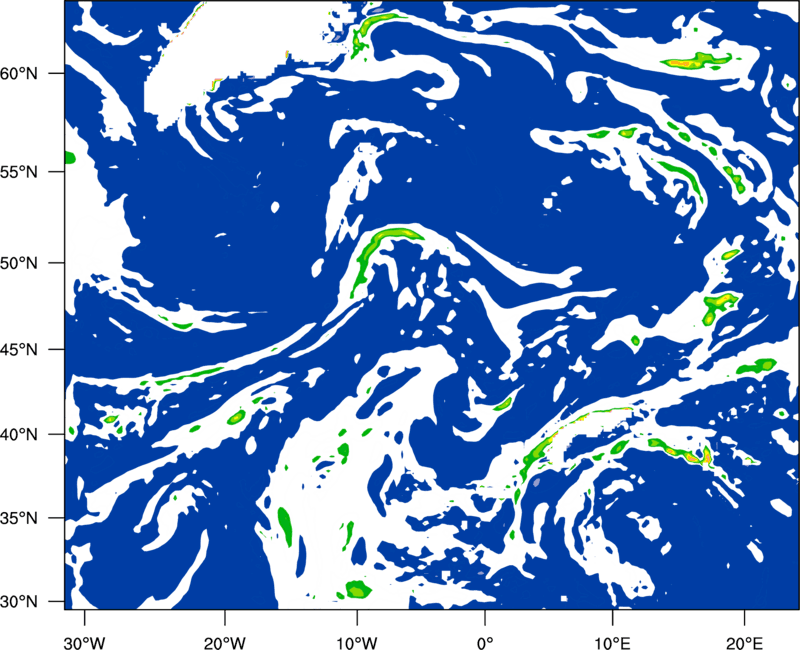
Task: Click the 20°E longitude label
Action: [x=744, y=643]
